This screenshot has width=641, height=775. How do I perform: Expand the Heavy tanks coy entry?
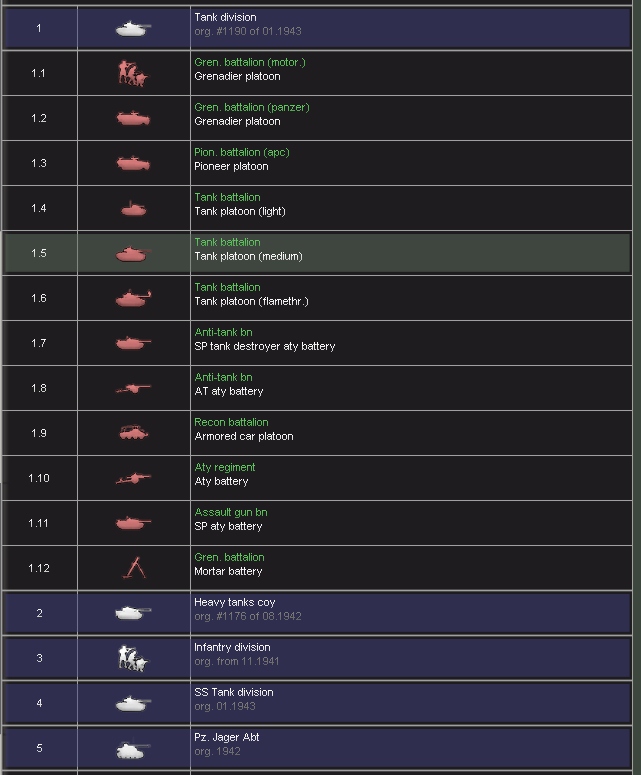pyautogui.click(x=39, y=613)
